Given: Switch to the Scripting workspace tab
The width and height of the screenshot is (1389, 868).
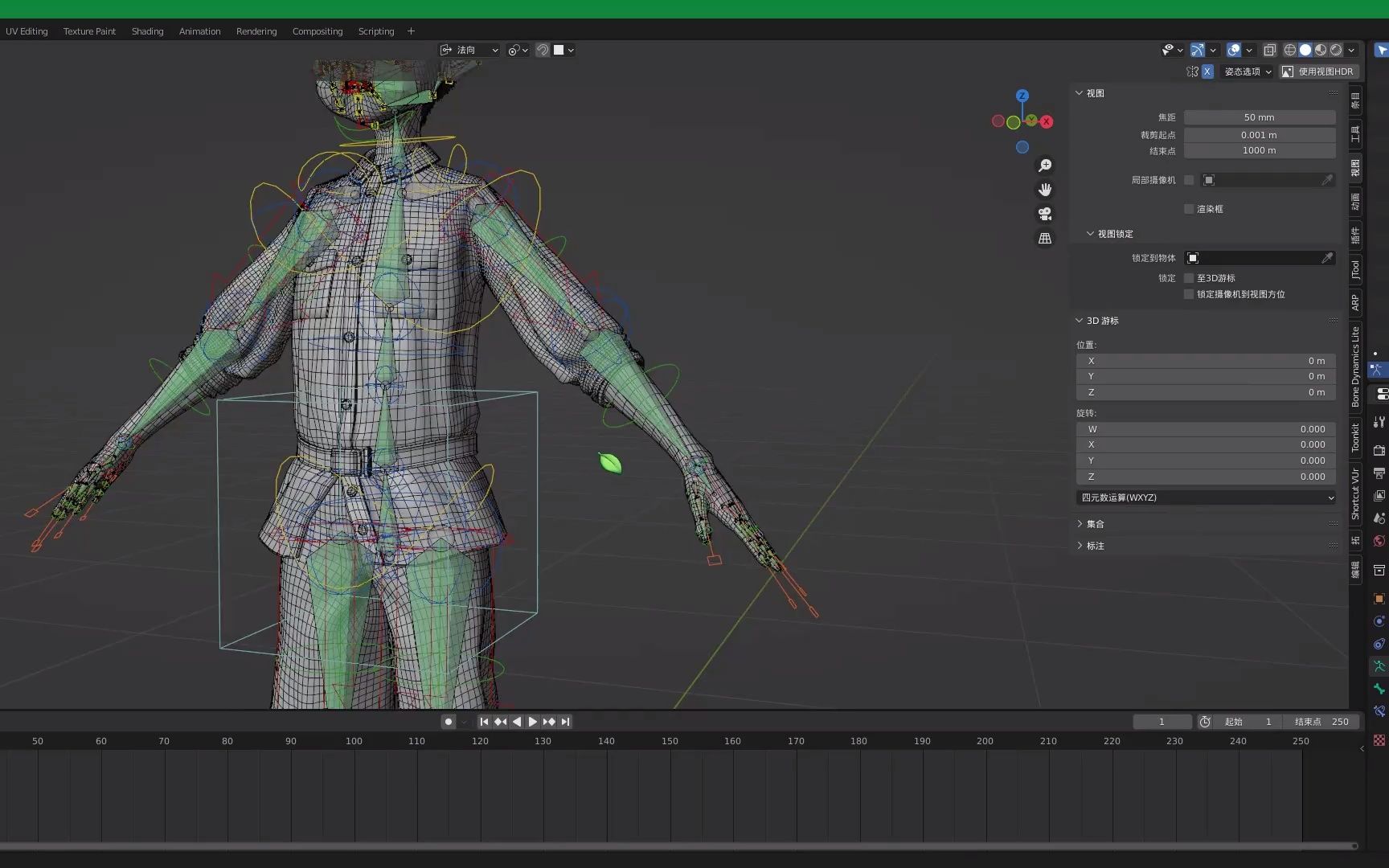Looking at the screenshot, I should tap(376, 31).
